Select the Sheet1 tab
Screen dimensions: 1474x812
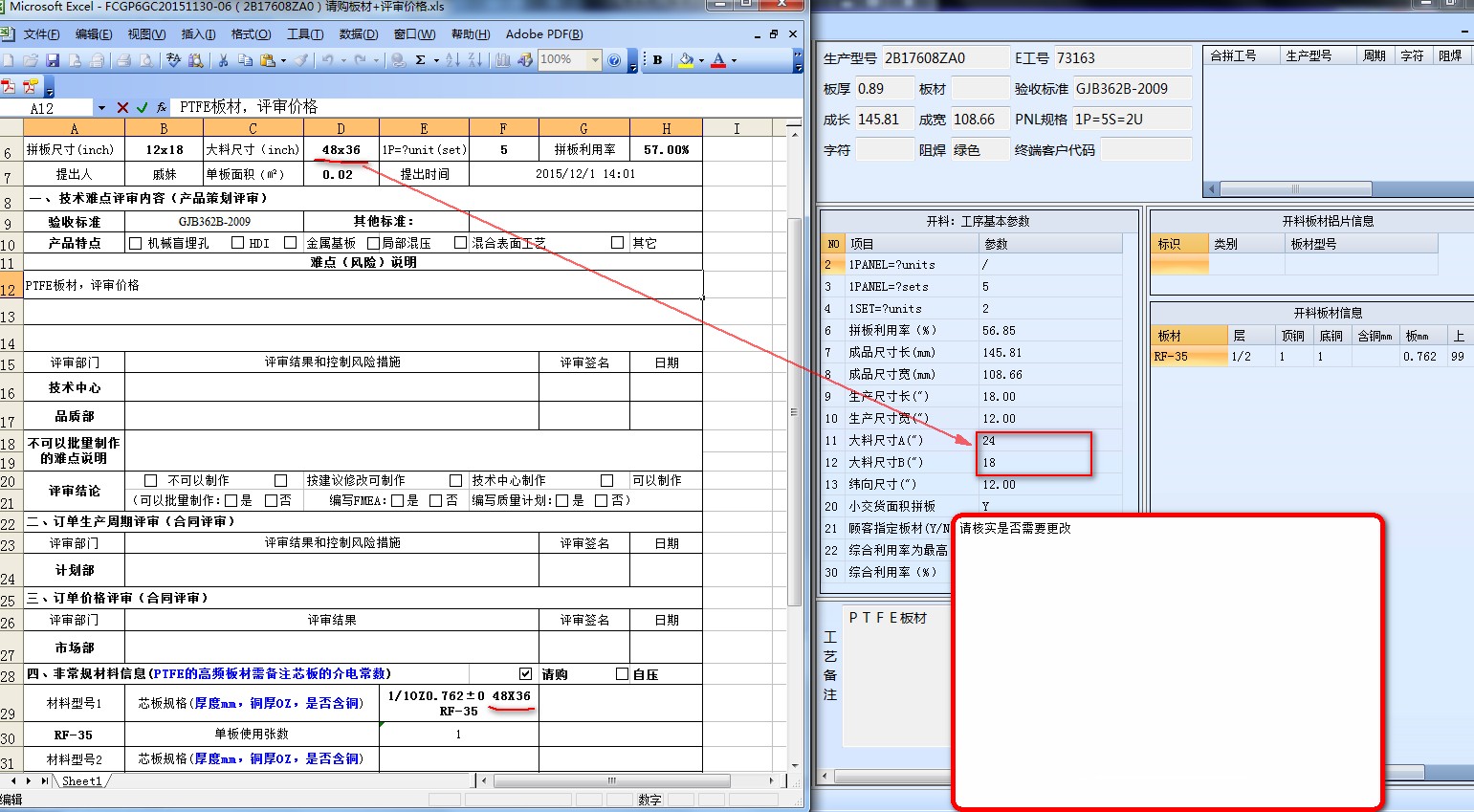[x=82, y=781]
